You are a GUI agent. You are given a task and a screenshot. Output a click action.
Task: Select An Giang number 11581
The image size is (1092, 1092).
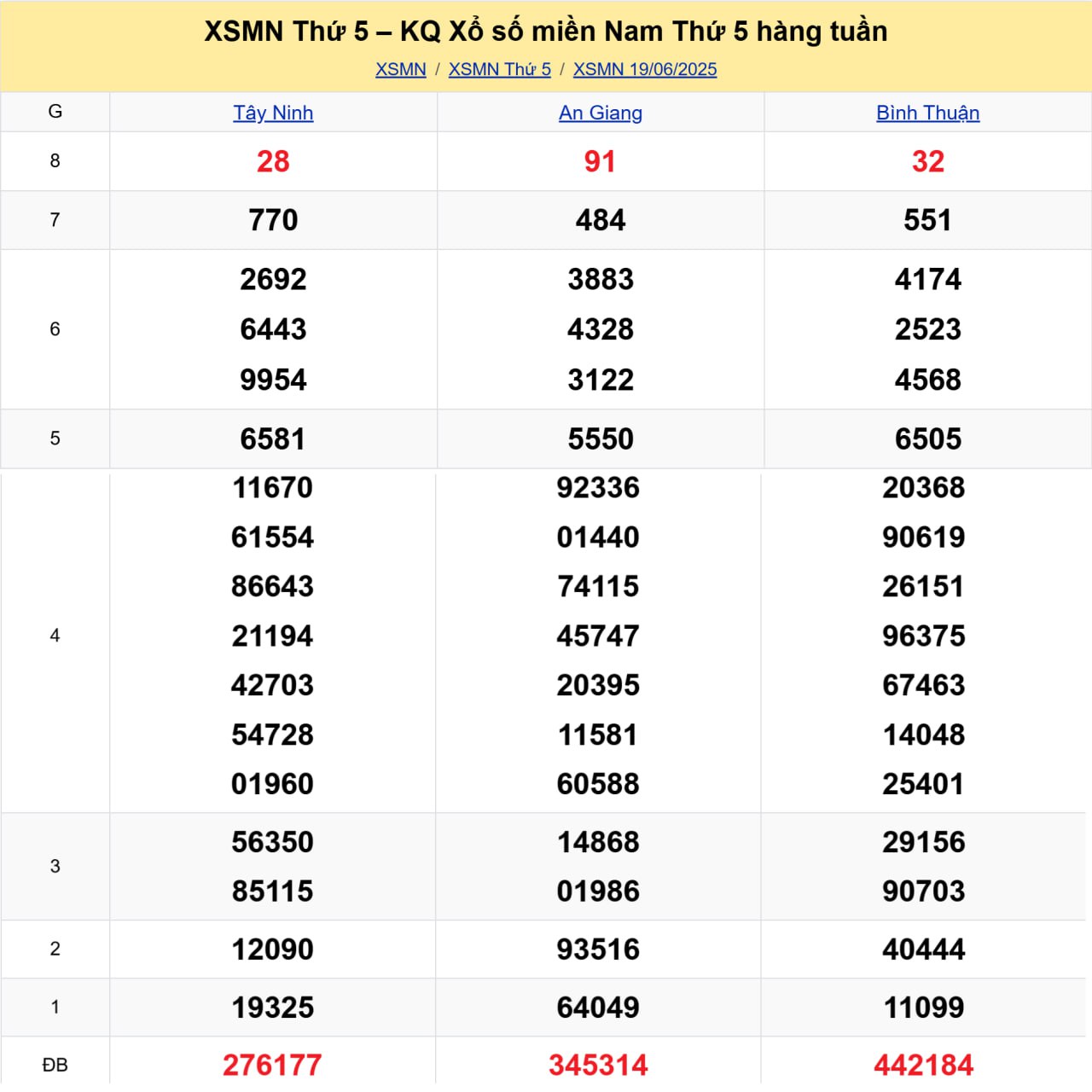coord(598,735)
